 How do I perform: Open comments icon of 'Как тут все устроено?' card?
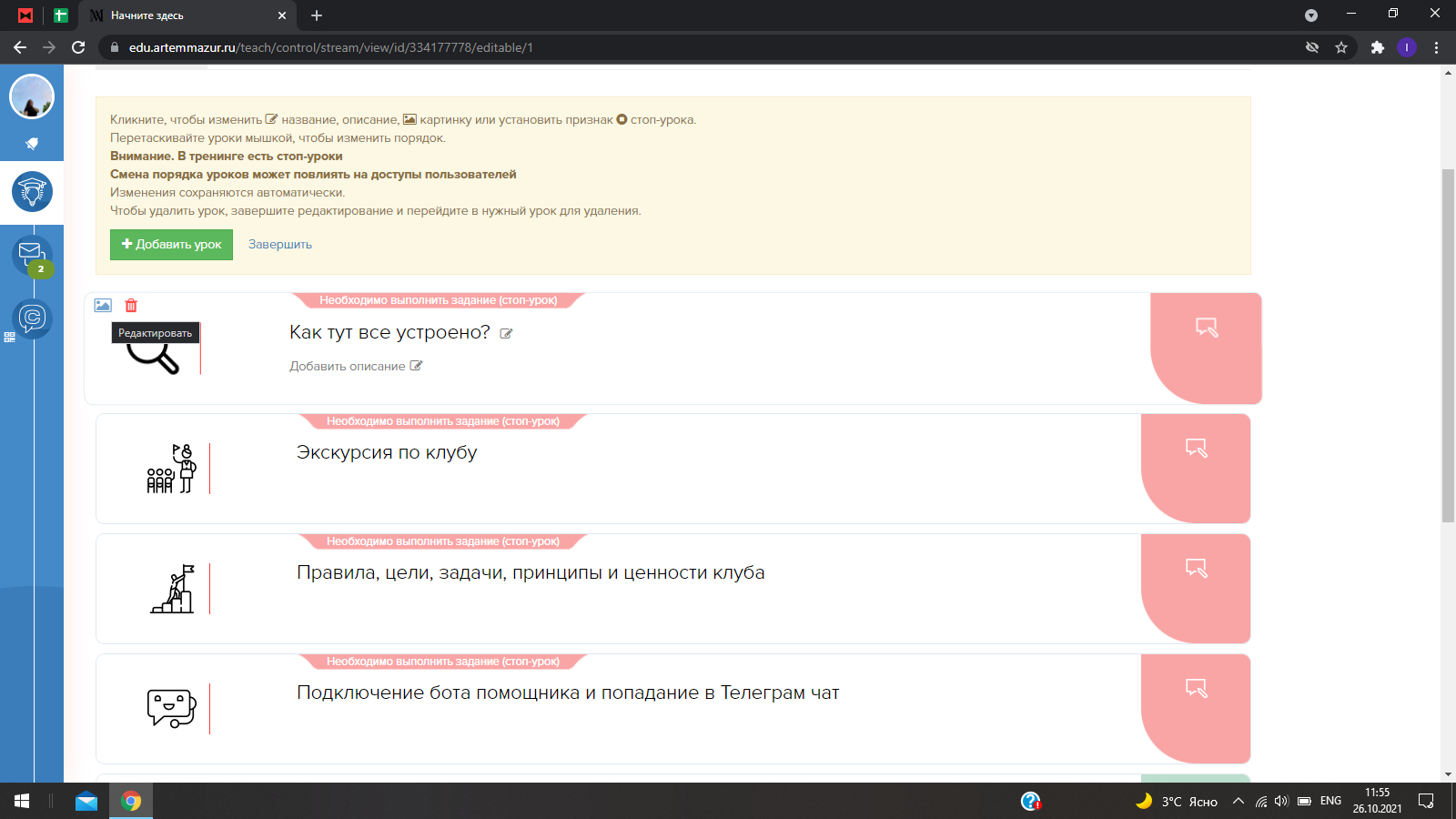click(x=1207, y=328)
